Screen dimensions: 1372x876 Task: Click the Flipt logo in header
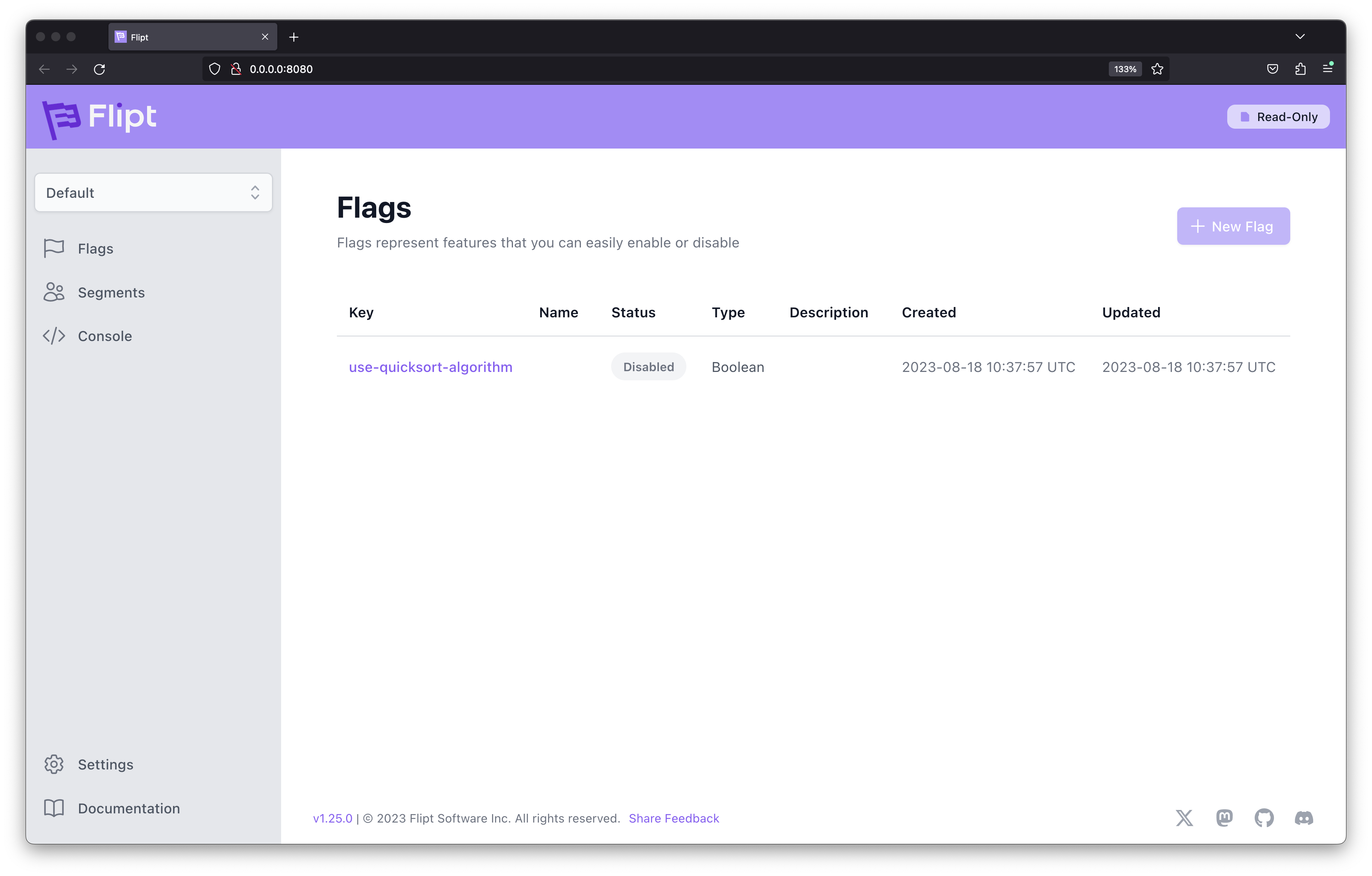[100, 118]
